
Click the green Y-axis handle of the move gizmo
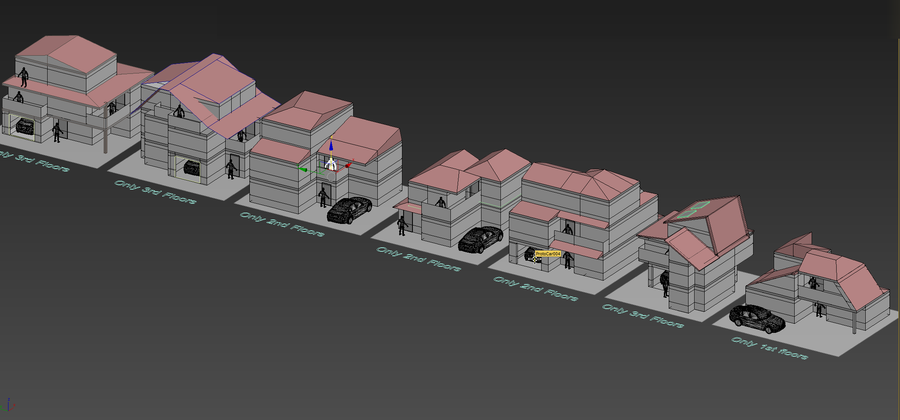pyautogui.click(x=303, y=169)
